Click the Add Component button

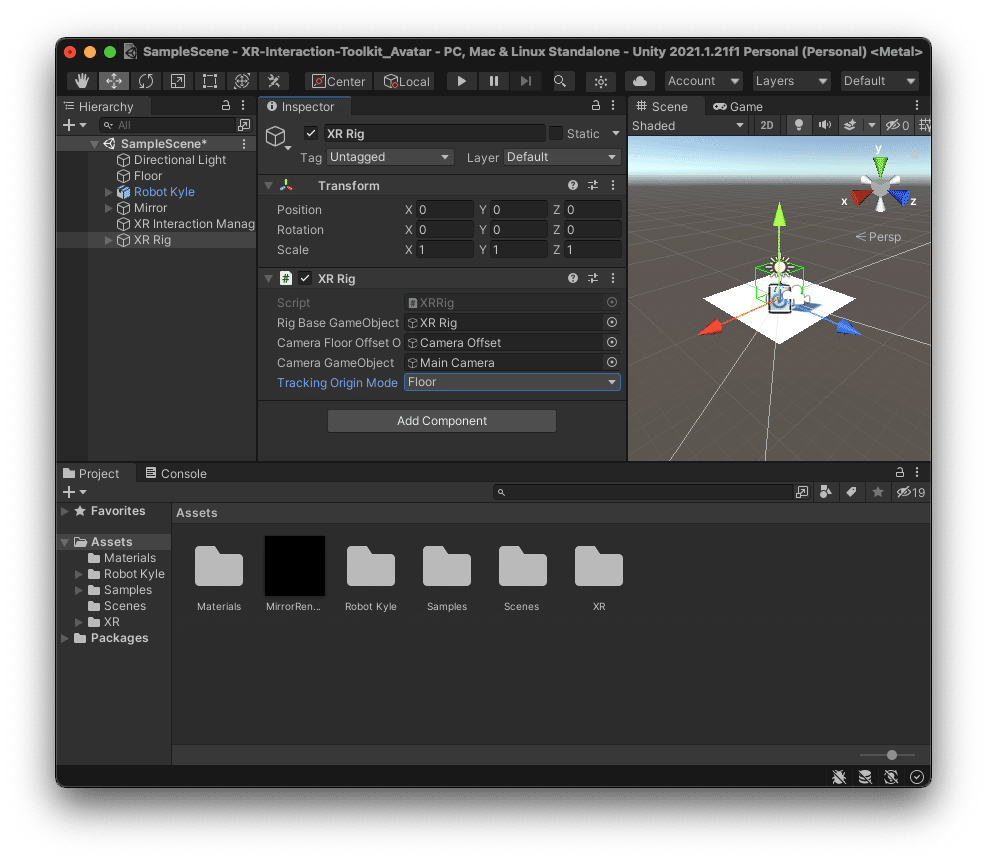coord(442,420)
